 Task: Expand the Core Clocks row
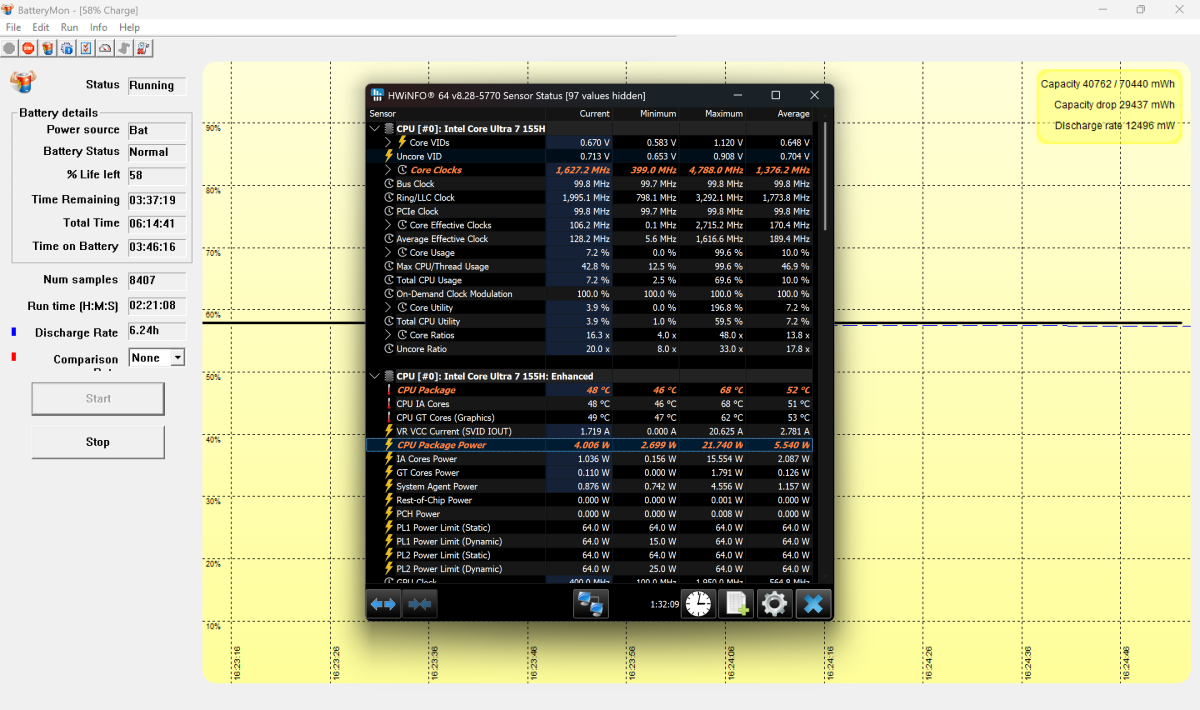(389, 170)
